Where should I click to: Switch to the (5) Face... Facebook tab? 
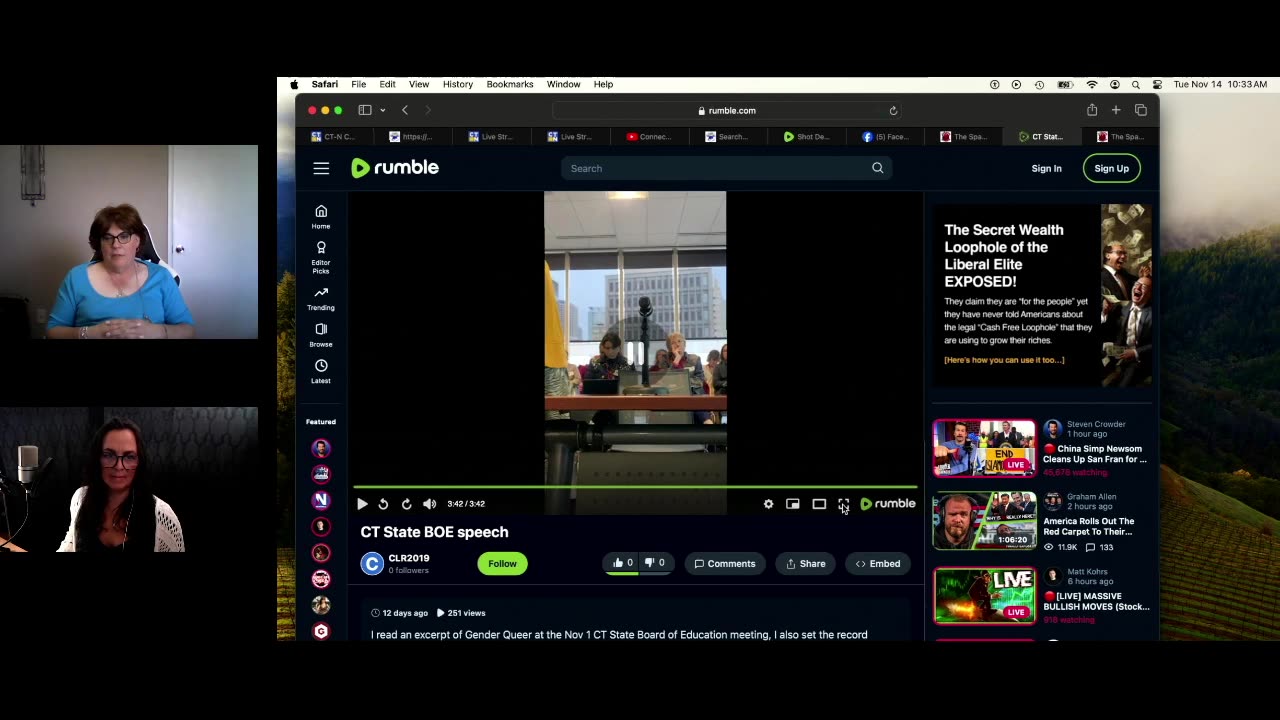[885, 137]
